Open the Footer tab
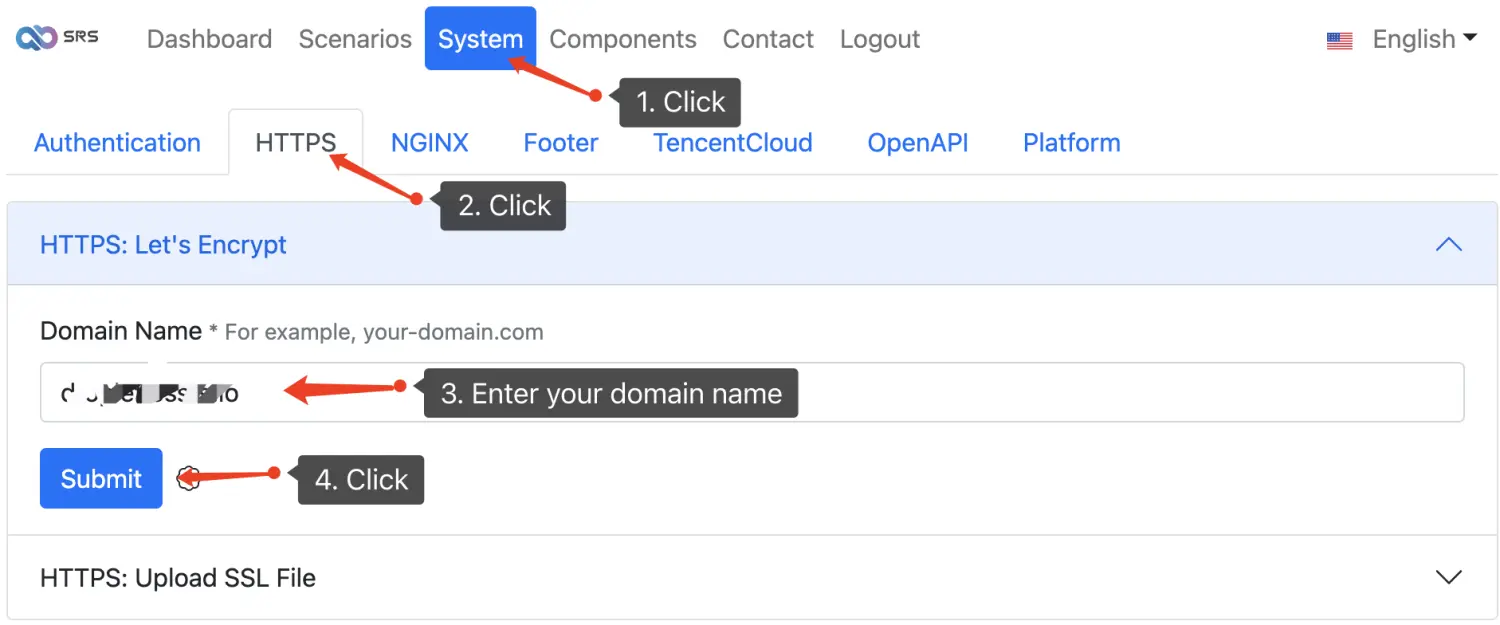 click(x=560, y=143)
